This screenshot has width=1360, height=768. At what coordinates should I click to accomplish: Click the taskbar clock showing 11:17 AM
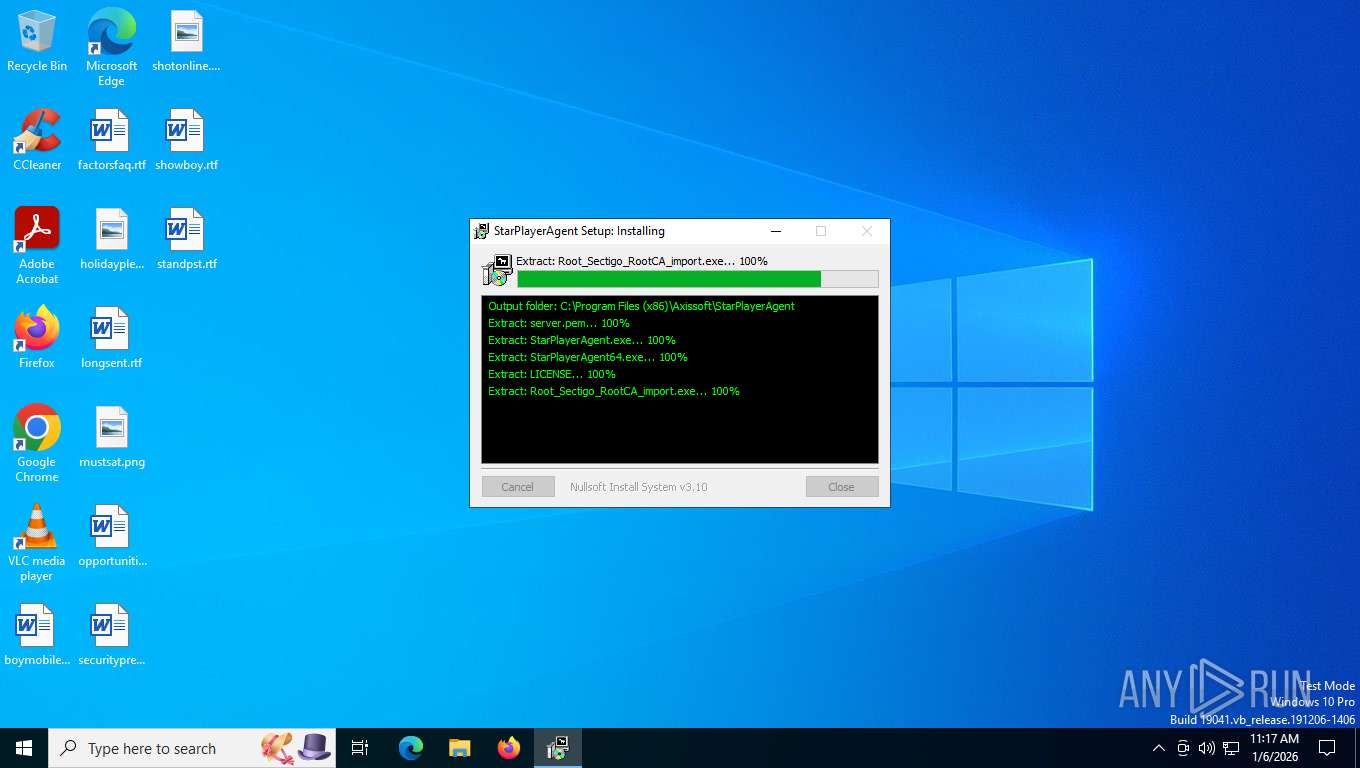pos(1274,748)
